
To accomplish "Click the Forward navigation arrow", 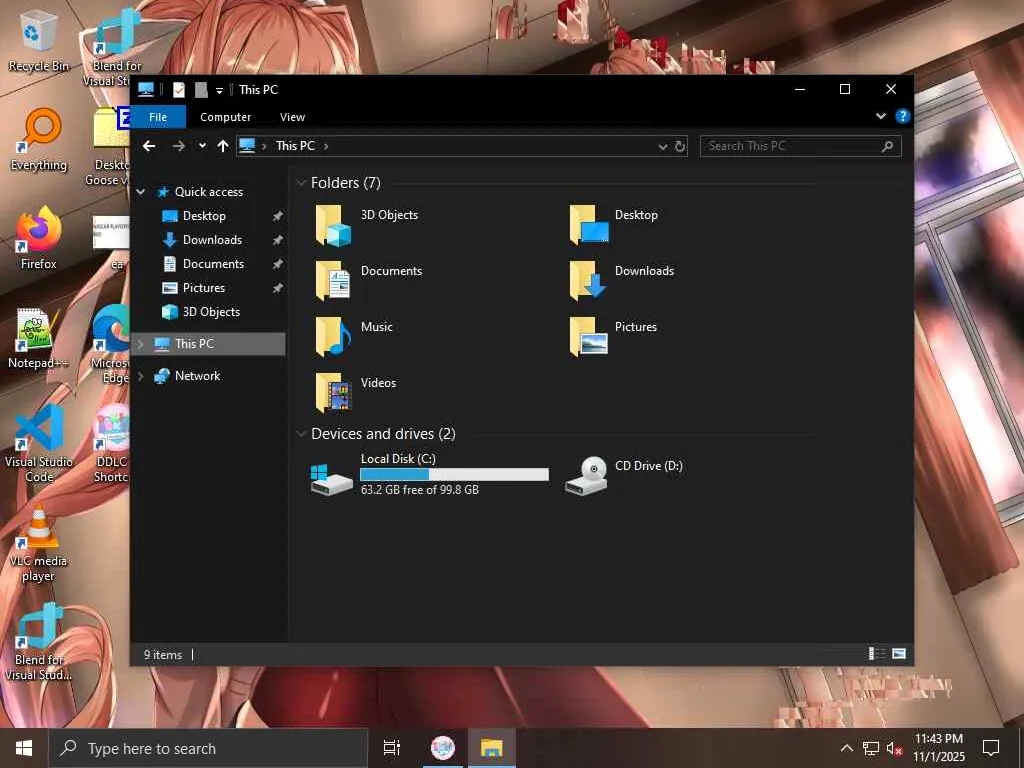I will coord(178,146).
